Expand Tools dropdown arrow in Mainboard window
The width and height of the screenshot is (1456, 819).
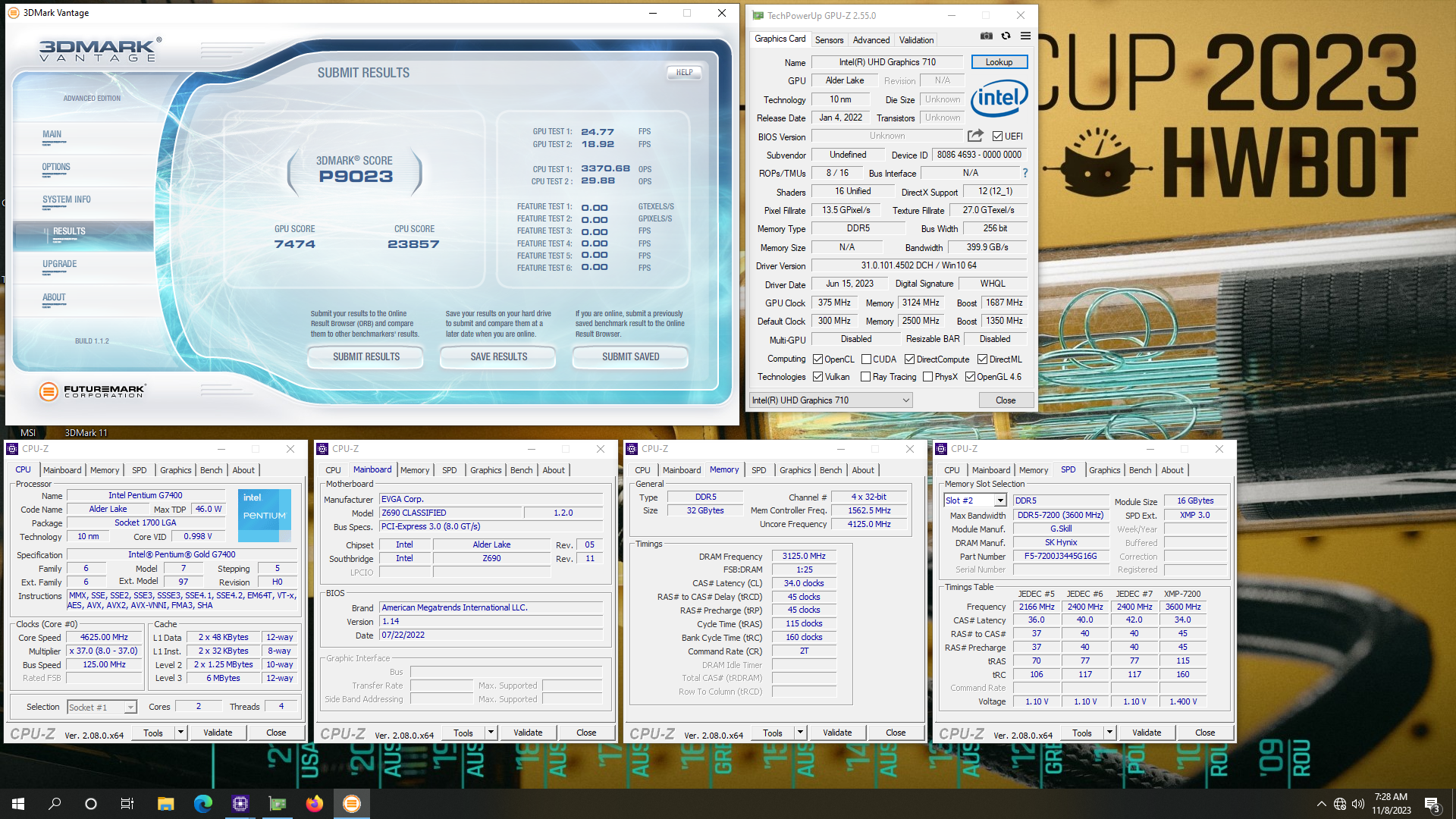491,733
